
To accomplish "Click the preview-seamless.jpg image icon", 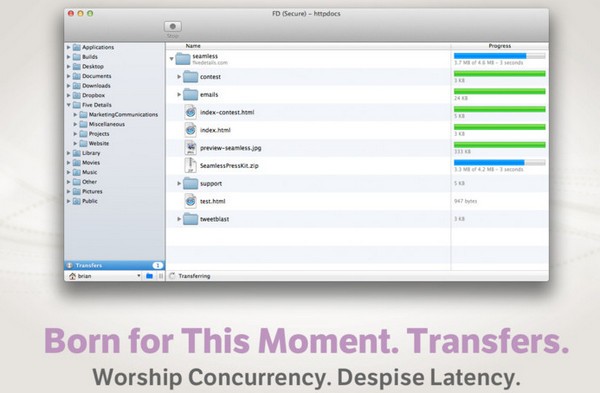I will point(190,148).
